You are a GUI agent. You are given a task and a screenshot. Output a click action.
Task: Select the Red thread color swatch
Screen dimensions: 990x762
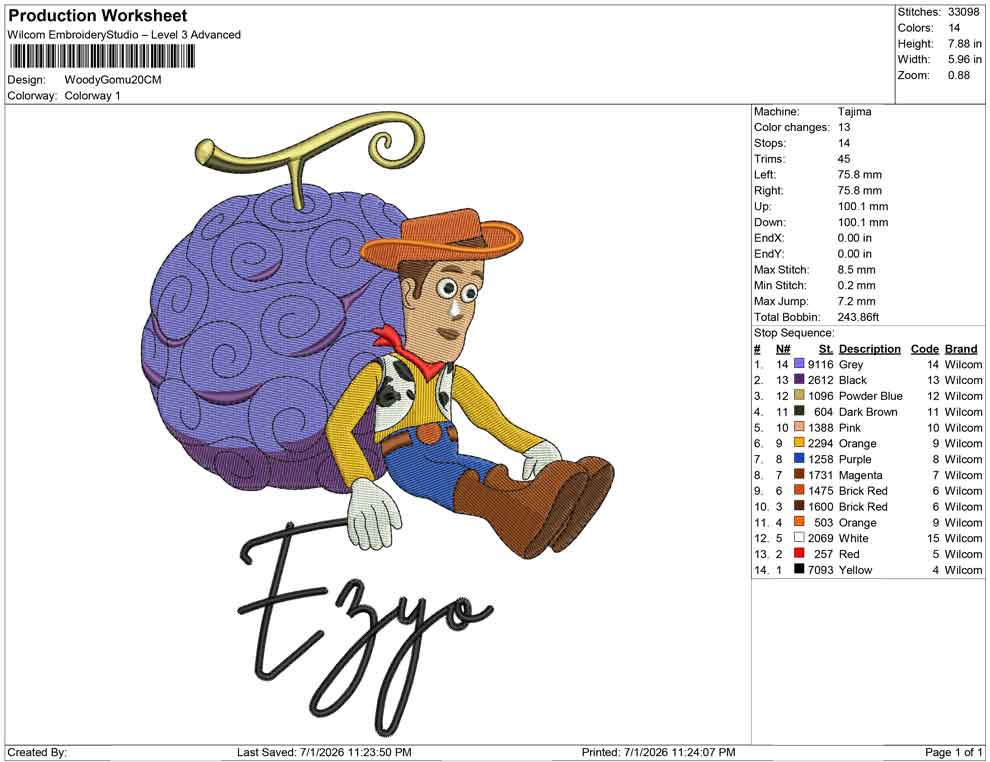click(799, 553)
